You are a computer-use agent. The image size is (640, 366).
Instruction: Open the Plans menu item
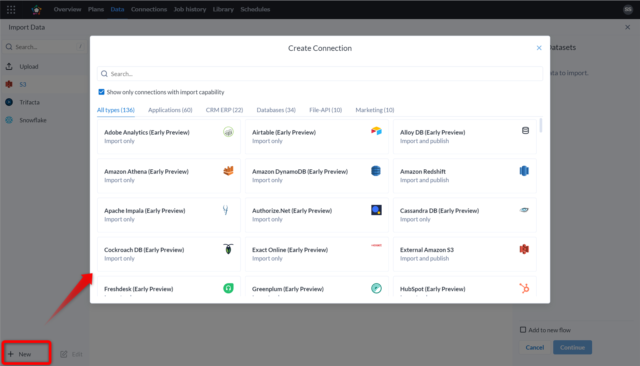96,9
